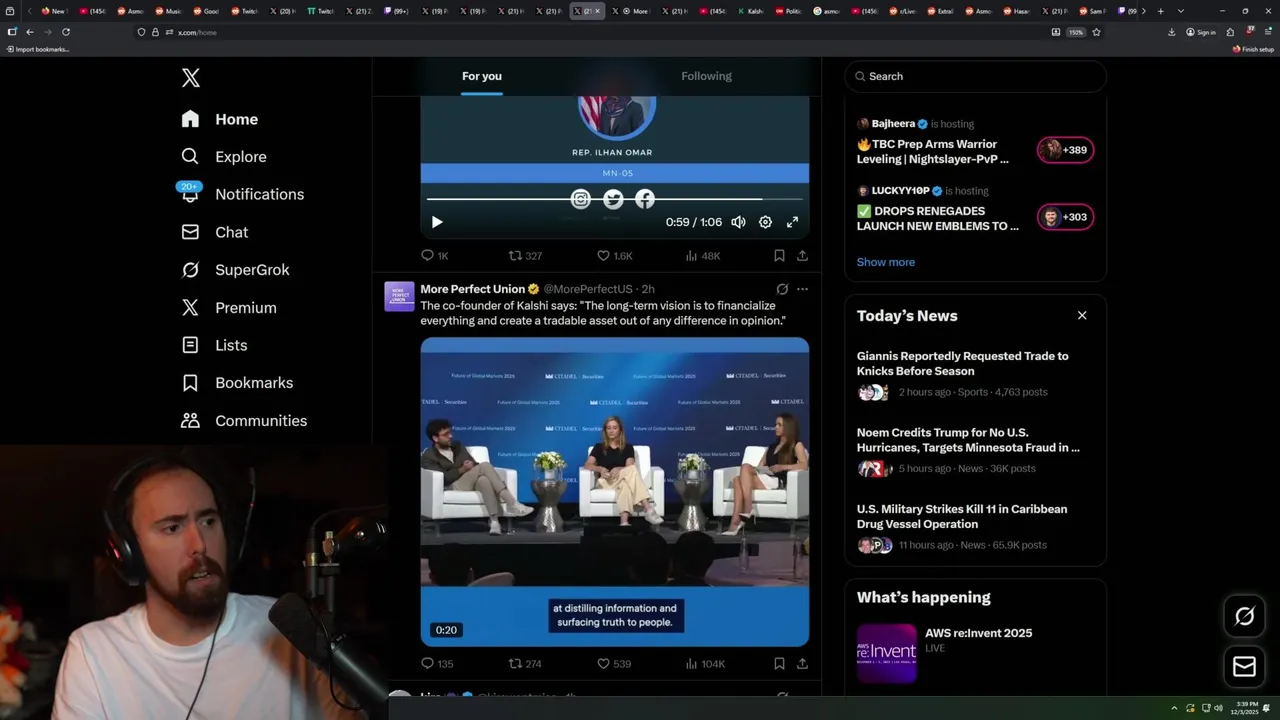Like the post with 539 likes

coord(613,664)
